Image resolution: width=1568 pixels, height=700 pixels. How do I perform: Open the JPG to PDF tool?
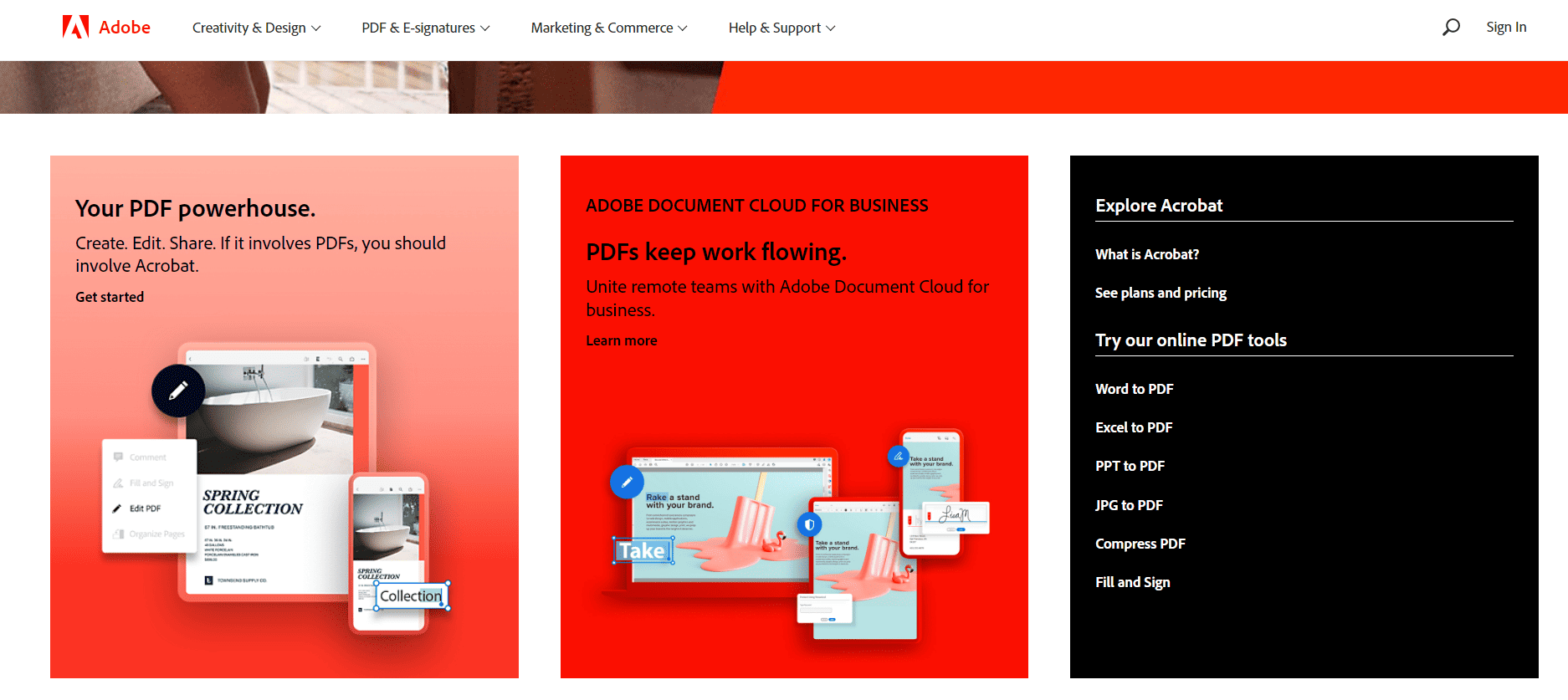1129,505
